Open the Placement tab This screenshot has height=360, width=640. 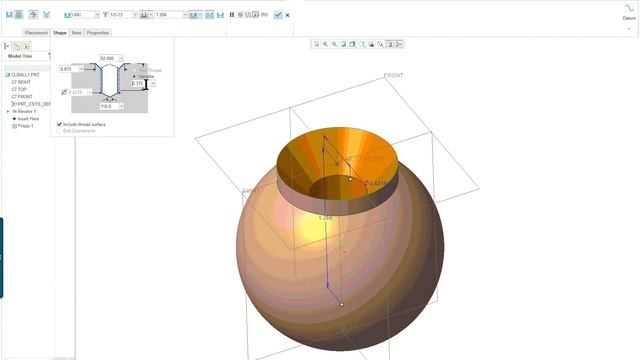(36, 33)
